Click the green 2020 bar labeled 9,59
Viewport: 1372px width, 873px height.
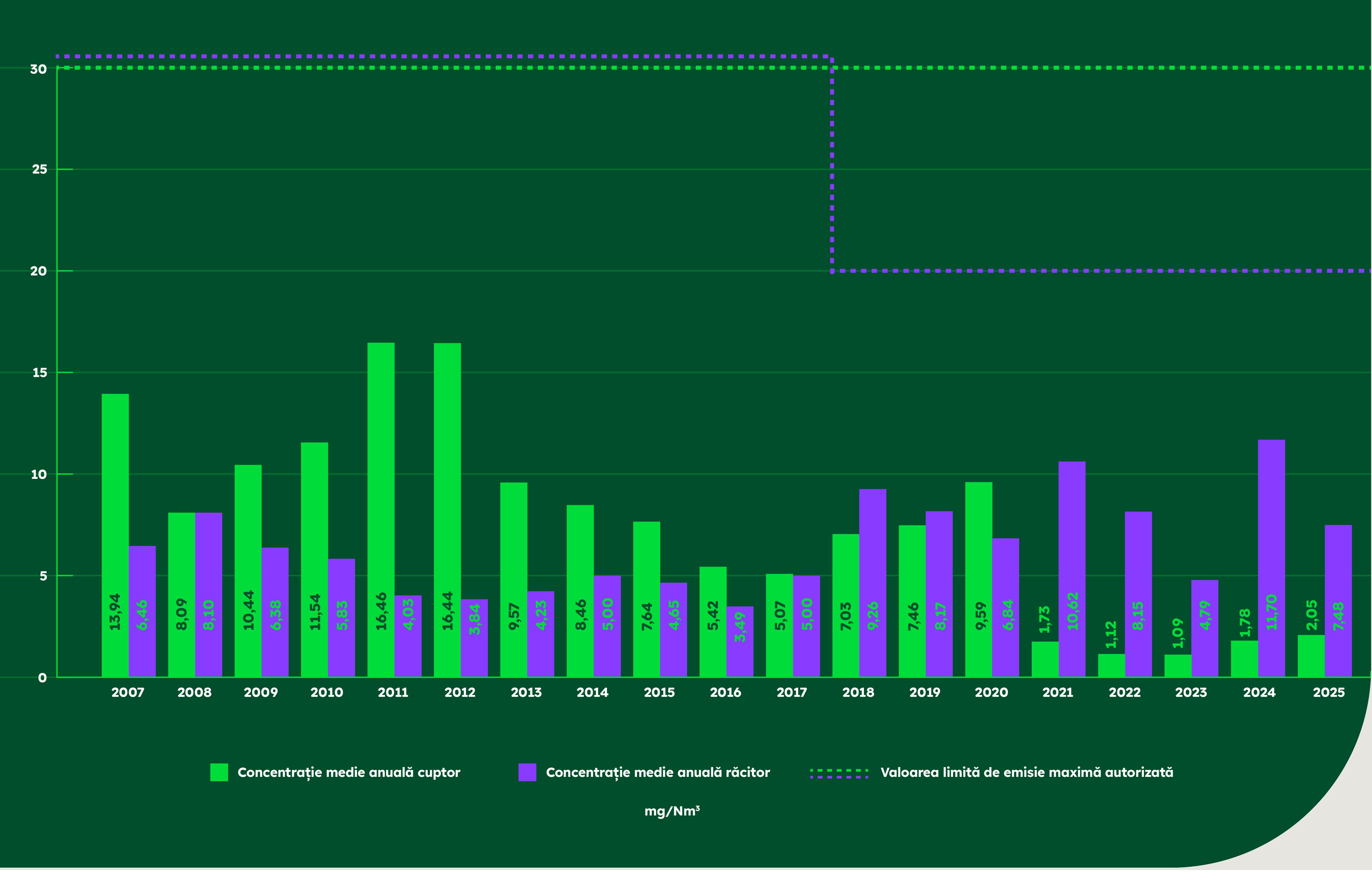[x=978, y=579]
